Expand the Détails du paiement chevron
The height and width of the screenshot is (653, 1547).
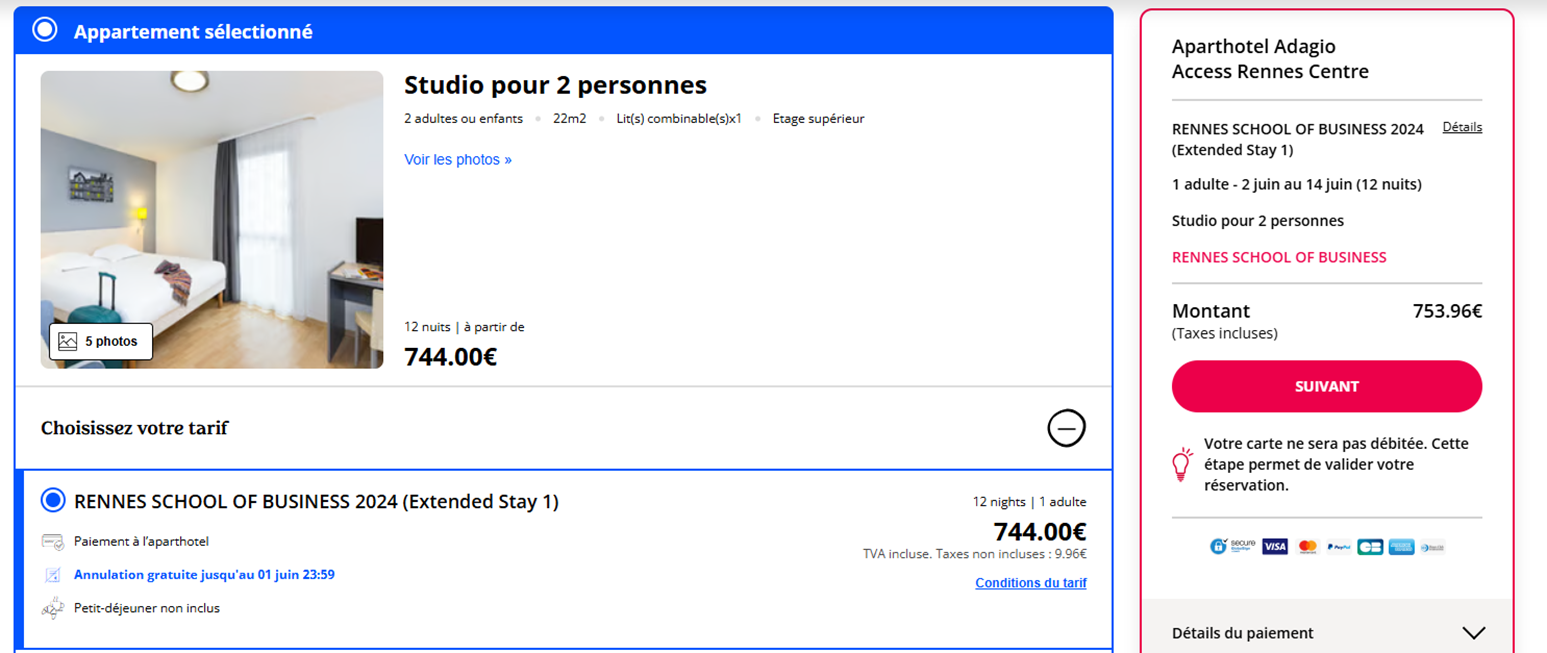point(1473,633)
